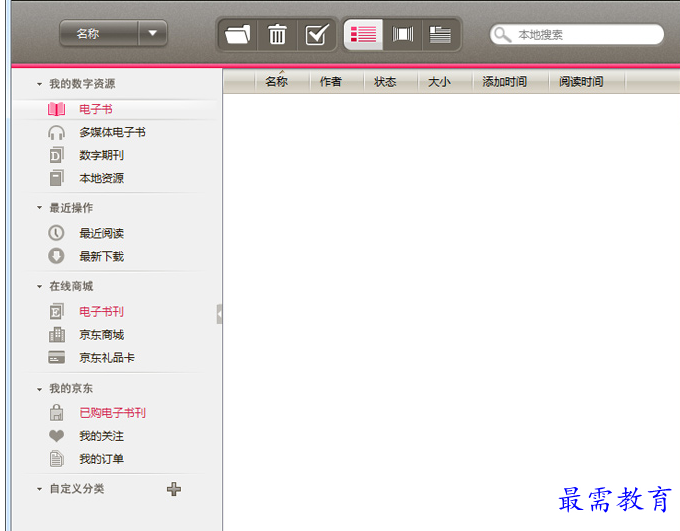Image resolution: width=680 pixels, height=531 pixels.
Task: Click the 数字期刊 D icon
Action: point(56,155)
